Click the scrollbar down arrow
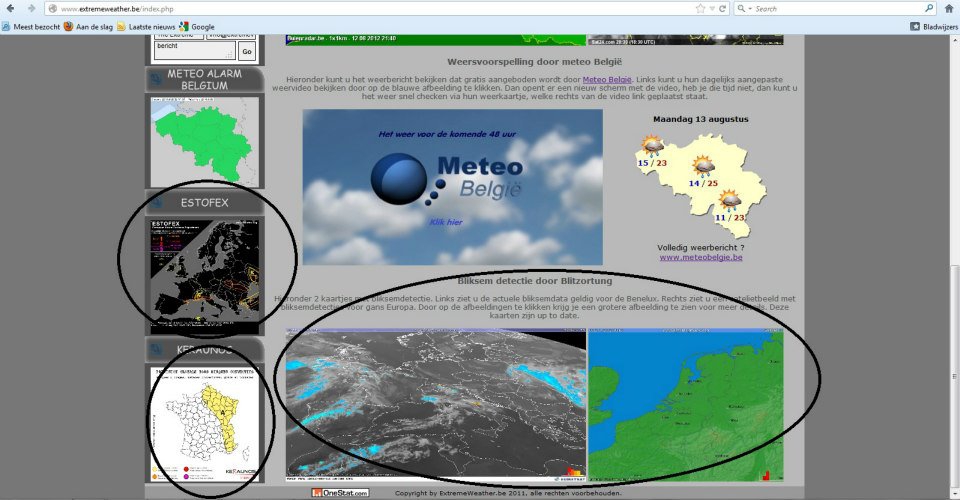 point(954,494)
